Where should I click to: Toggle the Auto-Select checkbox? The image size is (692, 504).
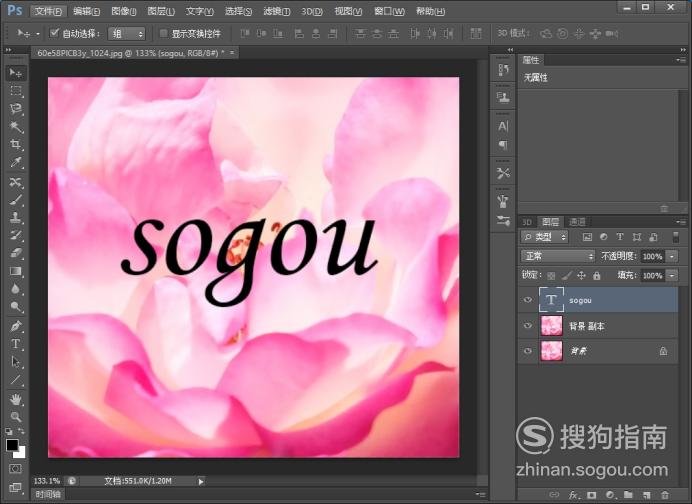pos(54,33)
